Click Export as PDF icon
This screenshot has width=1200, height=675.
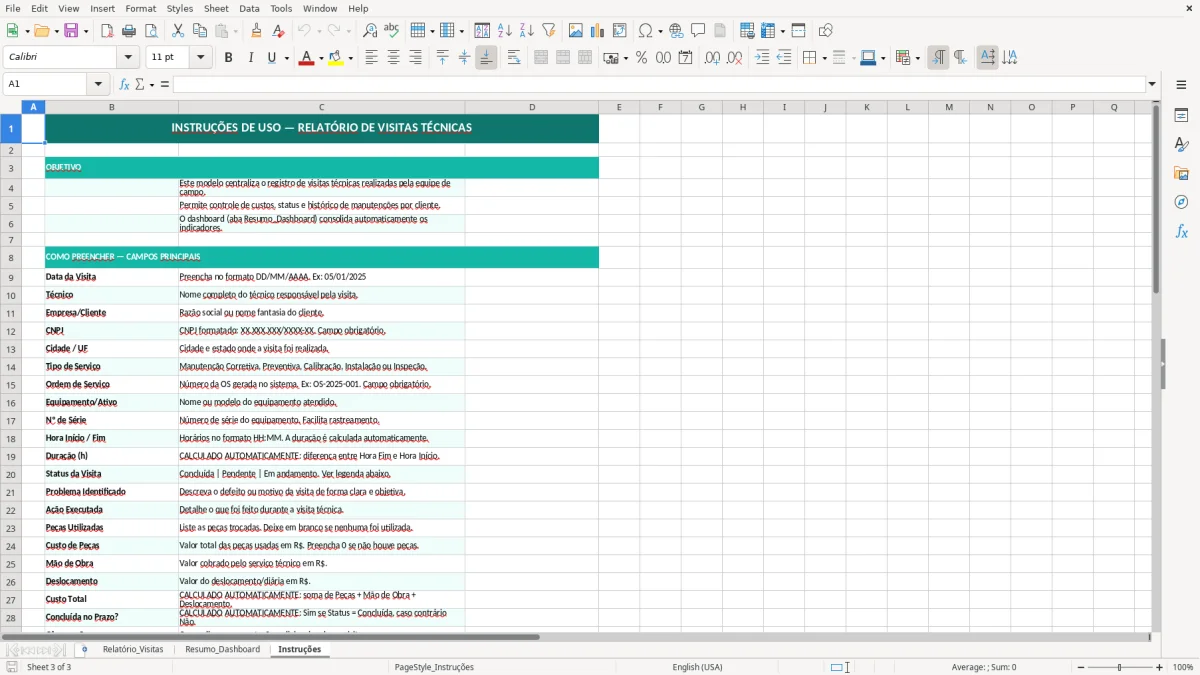point(107,31)
